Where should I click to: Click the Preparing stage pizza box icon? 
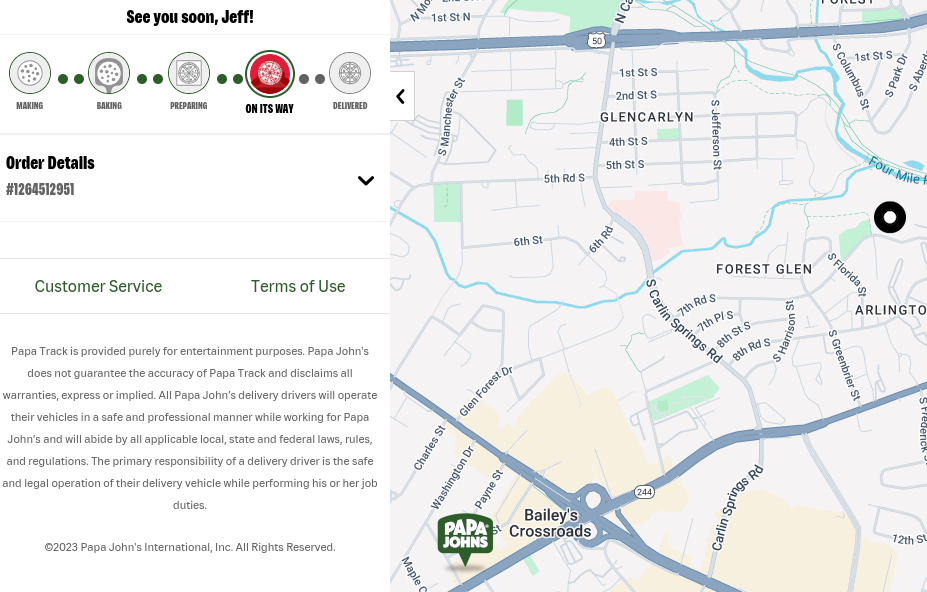[189, 73]
